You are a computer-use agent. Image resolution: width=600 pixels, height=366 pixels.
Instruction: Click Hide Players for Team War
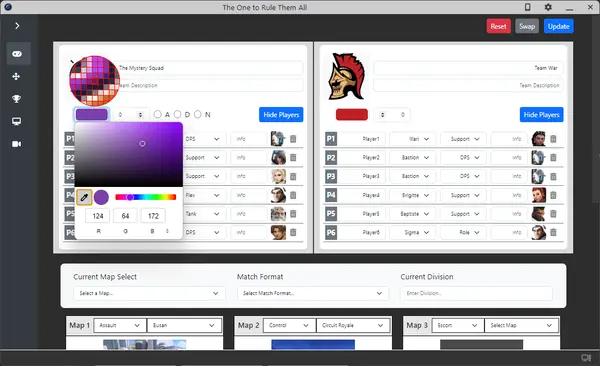tap(541, 115)
